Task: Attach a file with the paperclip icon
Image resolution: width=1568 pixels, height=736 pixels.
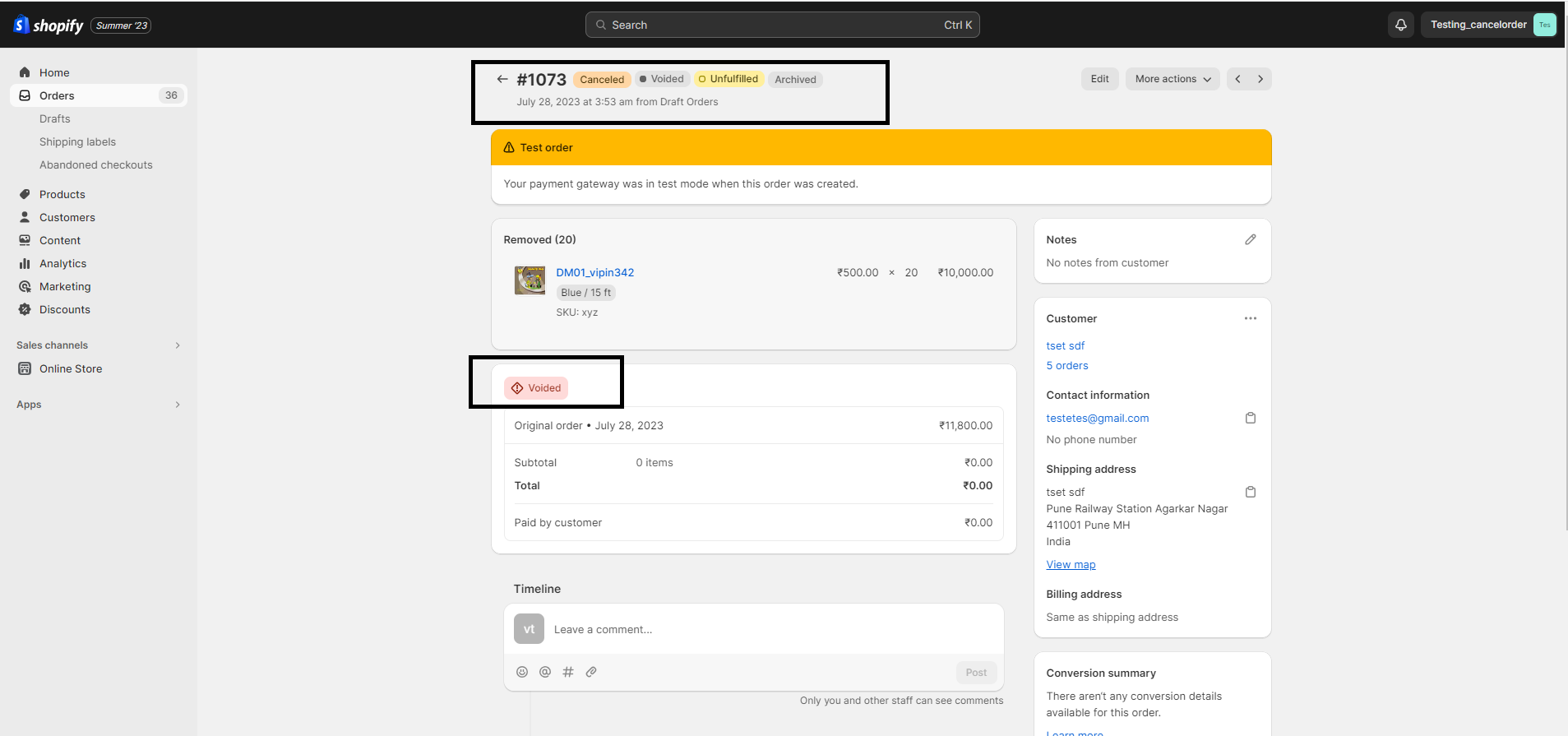Action: (591, 672)
